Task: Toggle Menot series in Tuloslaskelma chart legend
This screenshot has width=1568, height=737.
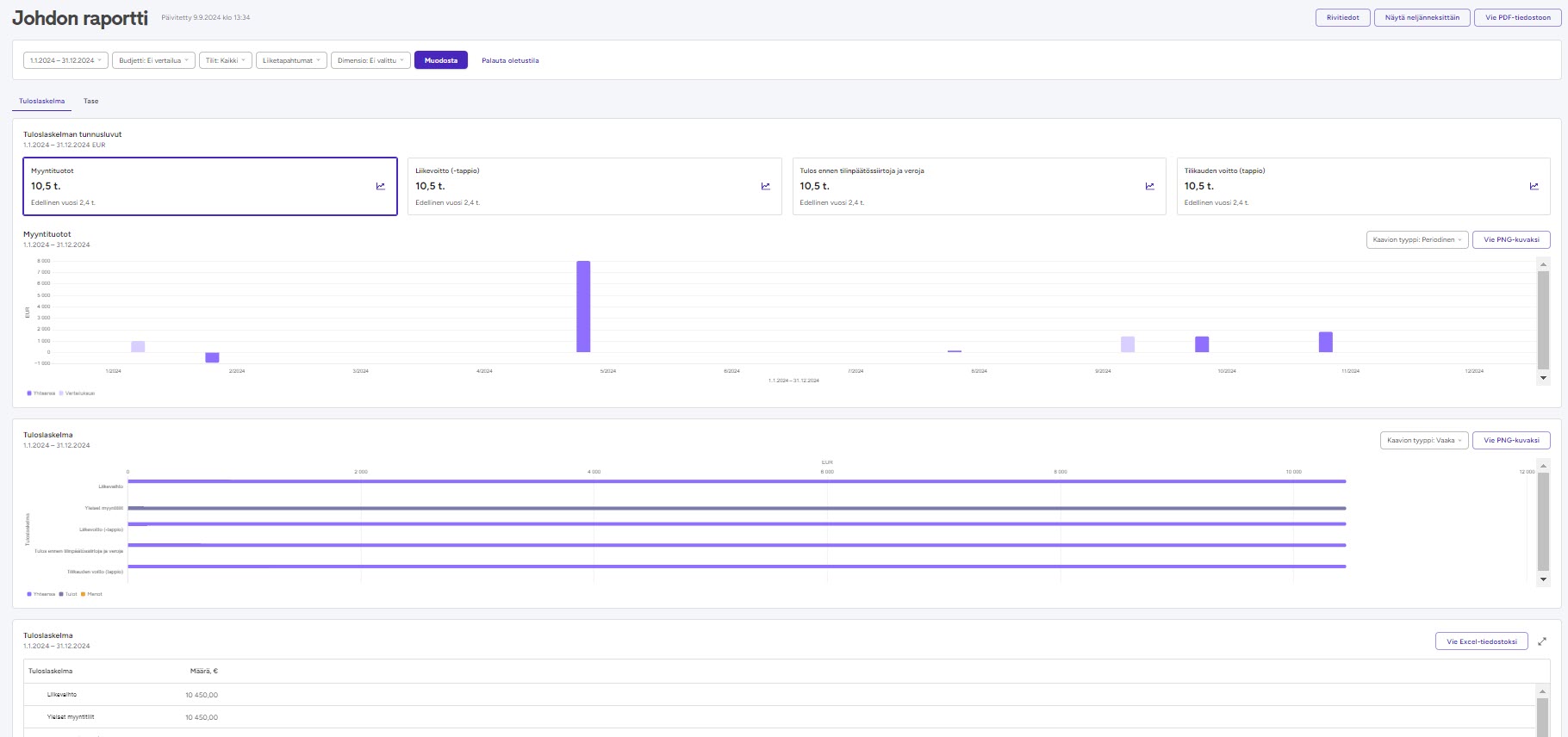Action: click(x=91, y=594)
